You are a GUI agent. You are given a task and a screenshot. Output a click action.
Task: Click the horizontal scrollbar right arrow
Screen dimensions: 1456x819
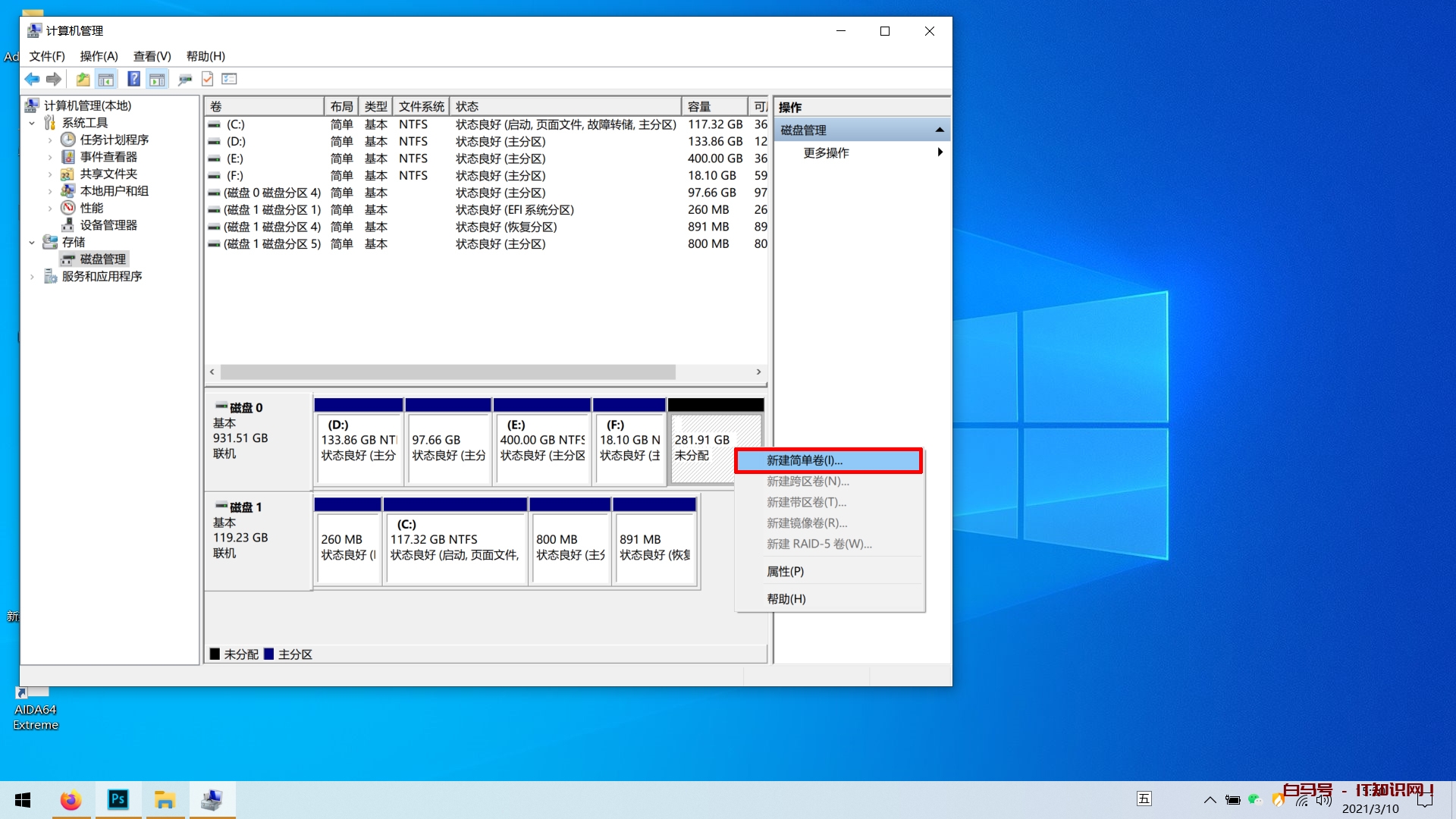pos(758,372)
